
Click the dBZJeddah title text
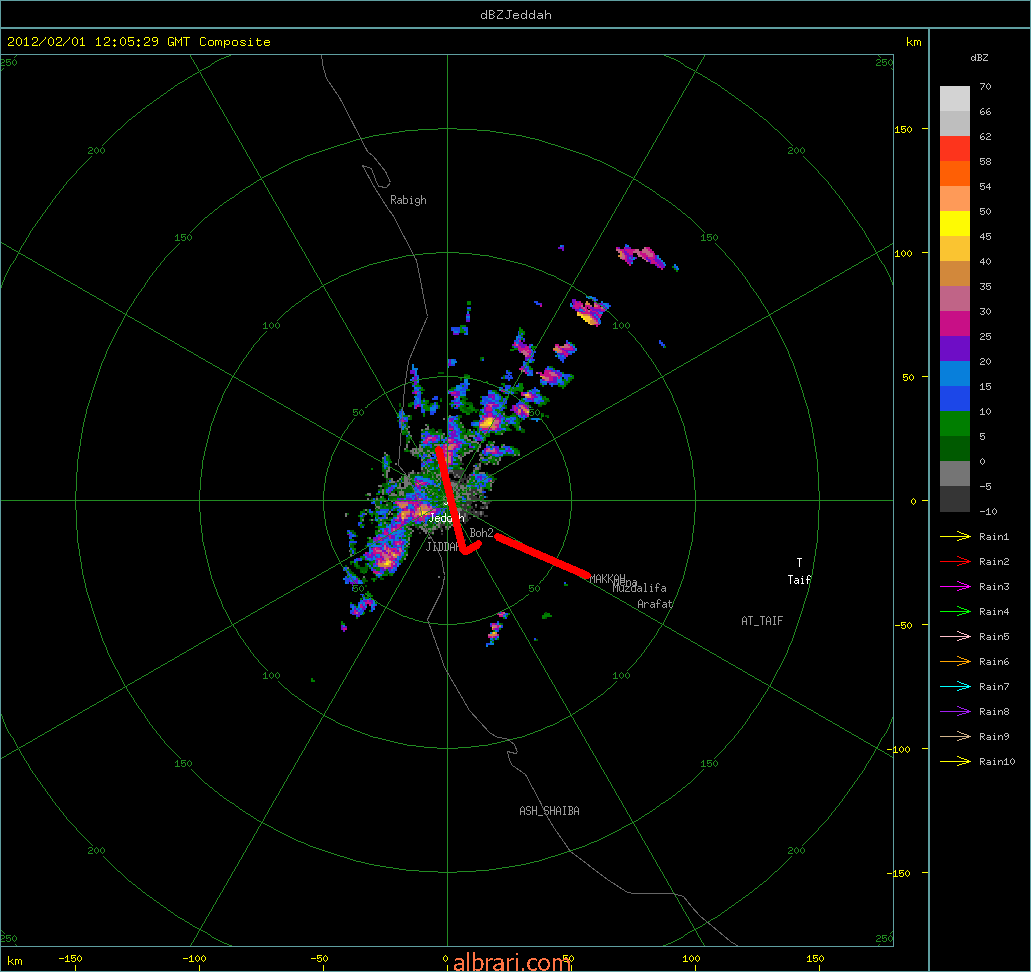pyautogui.click(x=516, y=14)
